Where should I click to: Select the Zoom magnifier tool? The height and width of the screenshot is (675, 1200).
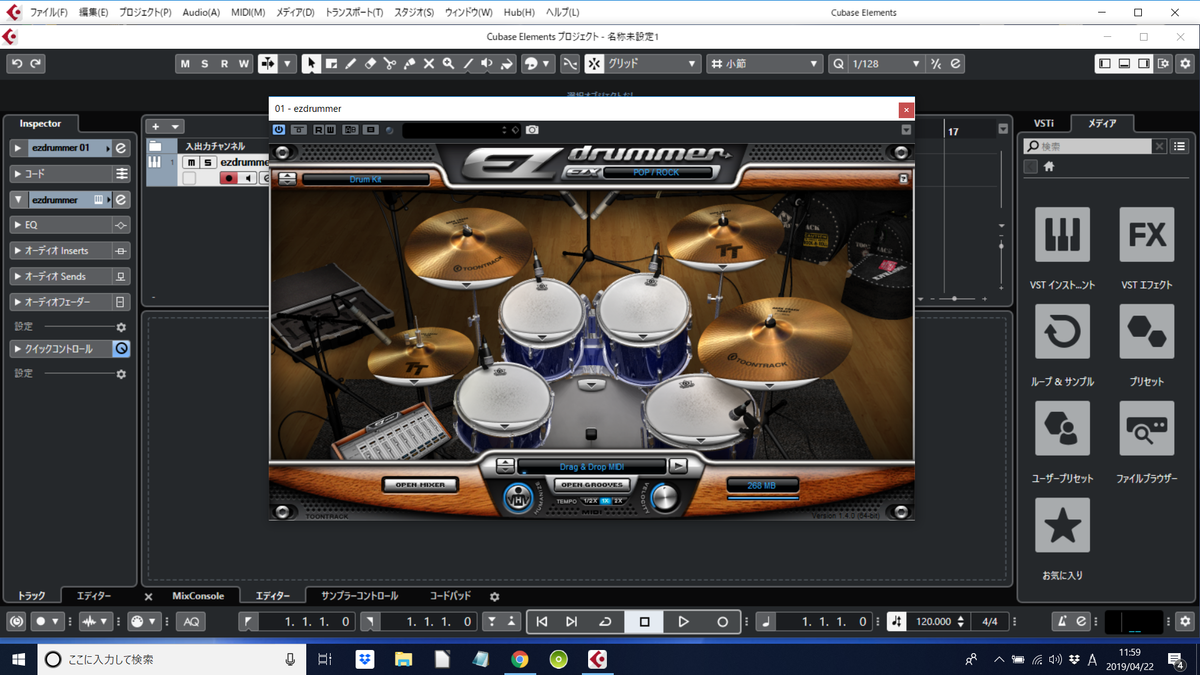pyautogui.click(x=448, y=63)
